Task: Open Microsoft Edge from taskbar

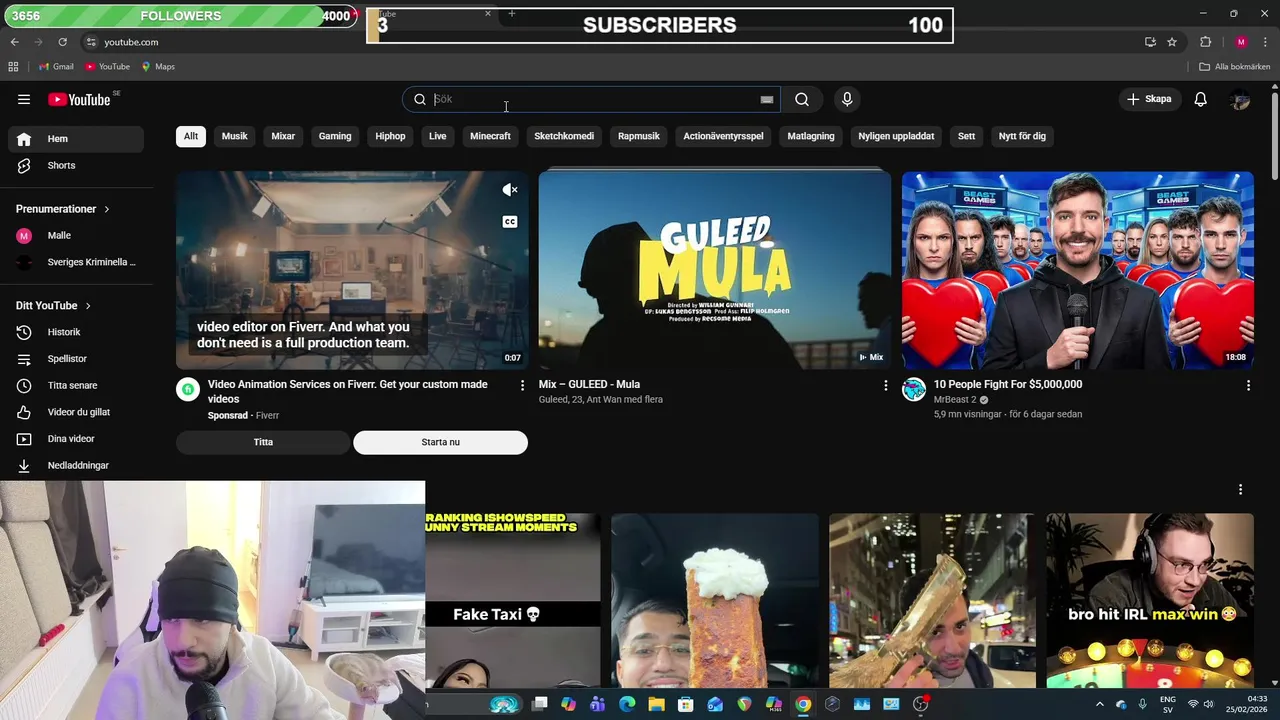Action: [x=627, y=704]
